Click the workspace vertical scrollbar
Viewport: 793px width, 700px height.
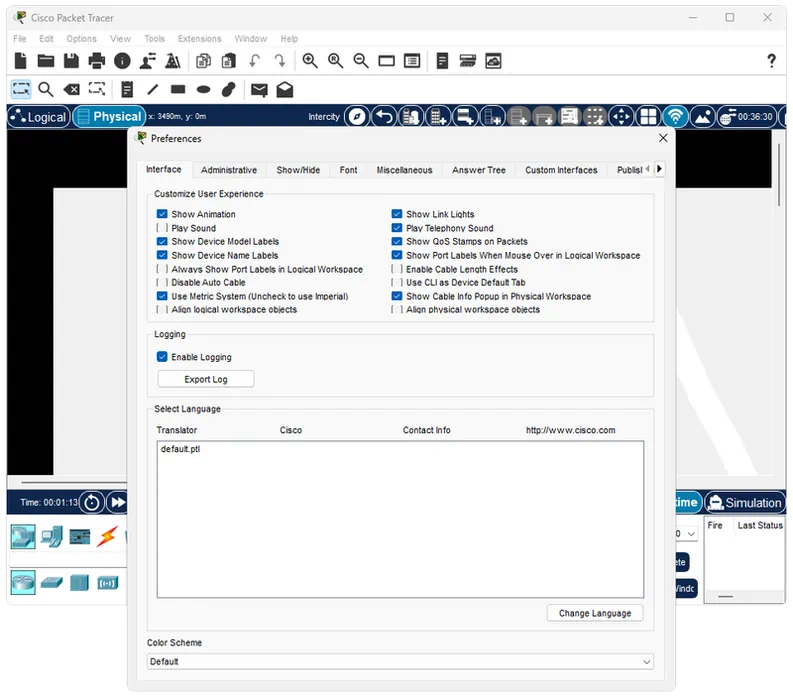779,174
